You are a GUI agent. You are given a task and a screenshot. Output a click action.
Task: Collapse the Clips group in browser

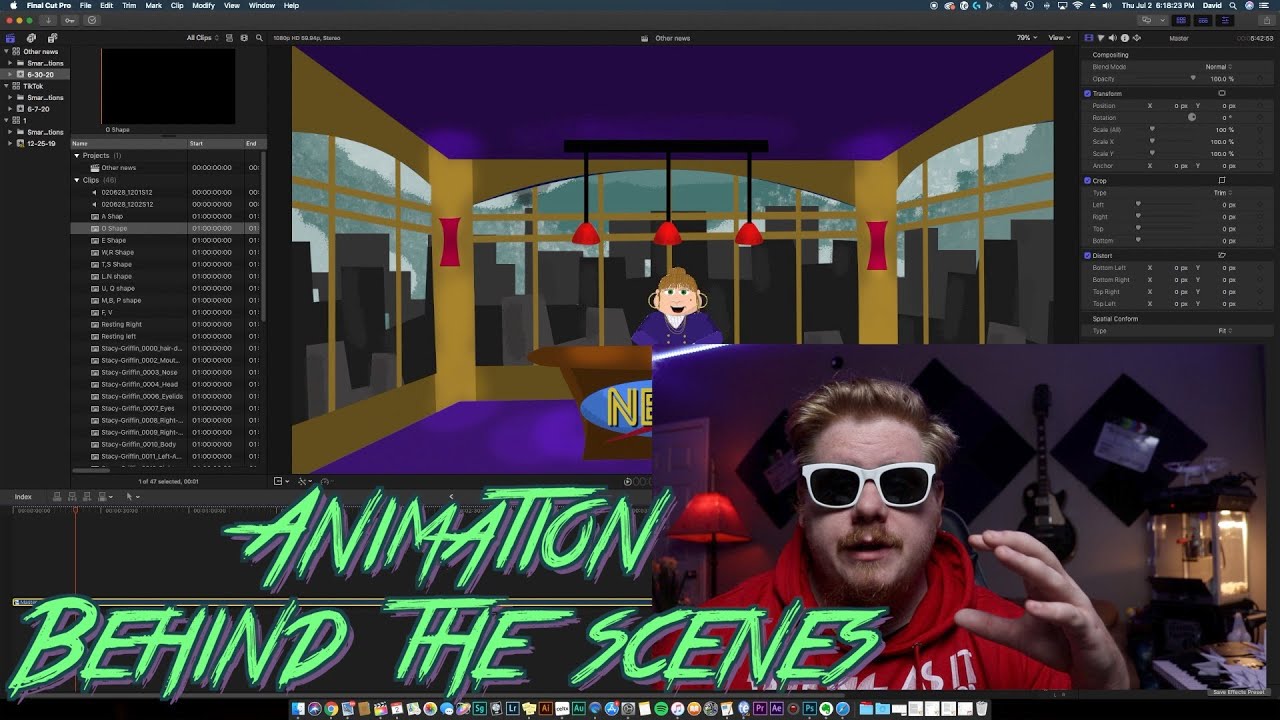(77, 180)
